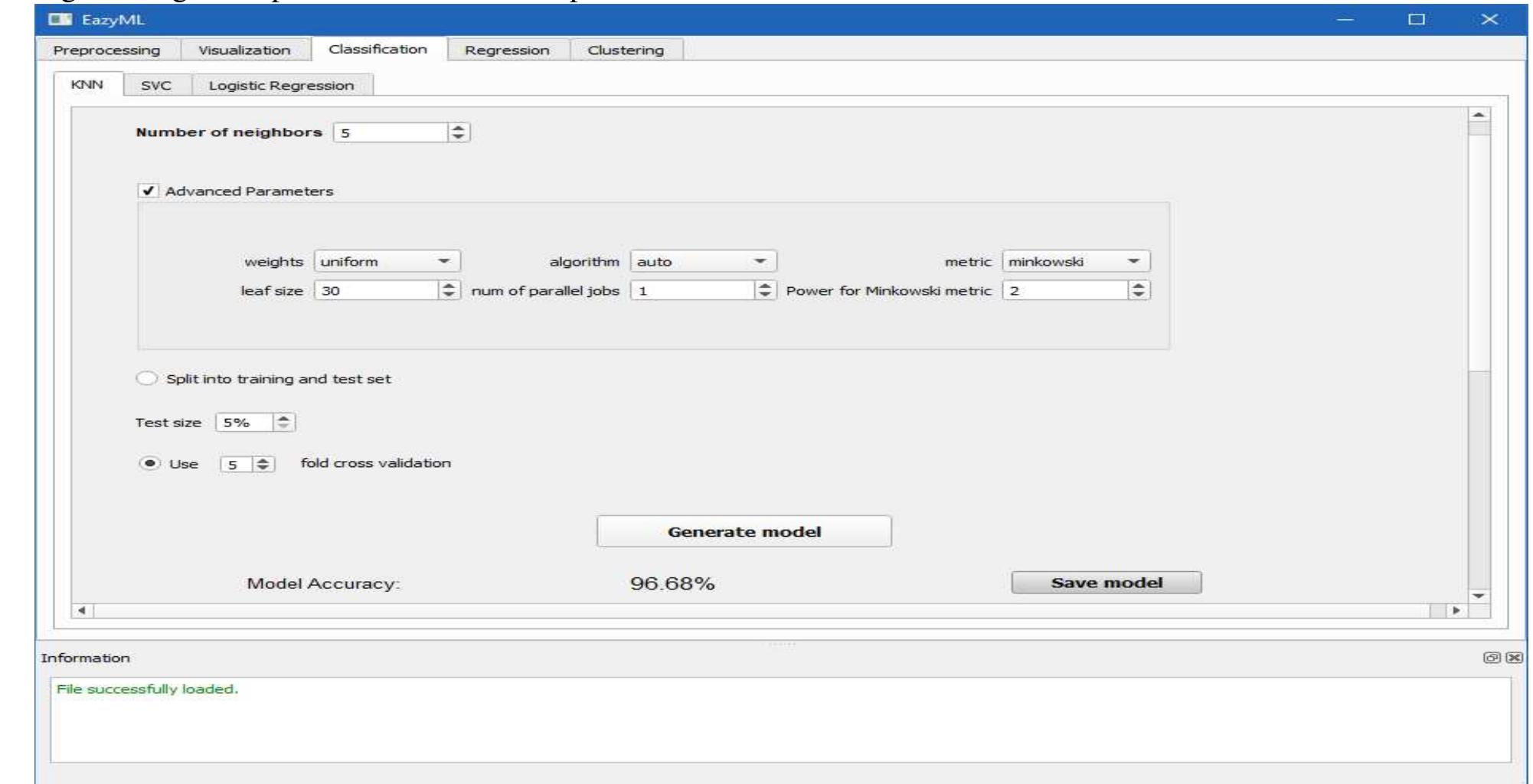The width and height of the screenshot is (1533, 784).
Task: Open the metric dropdown showing minkowski
Action: 1076,261
